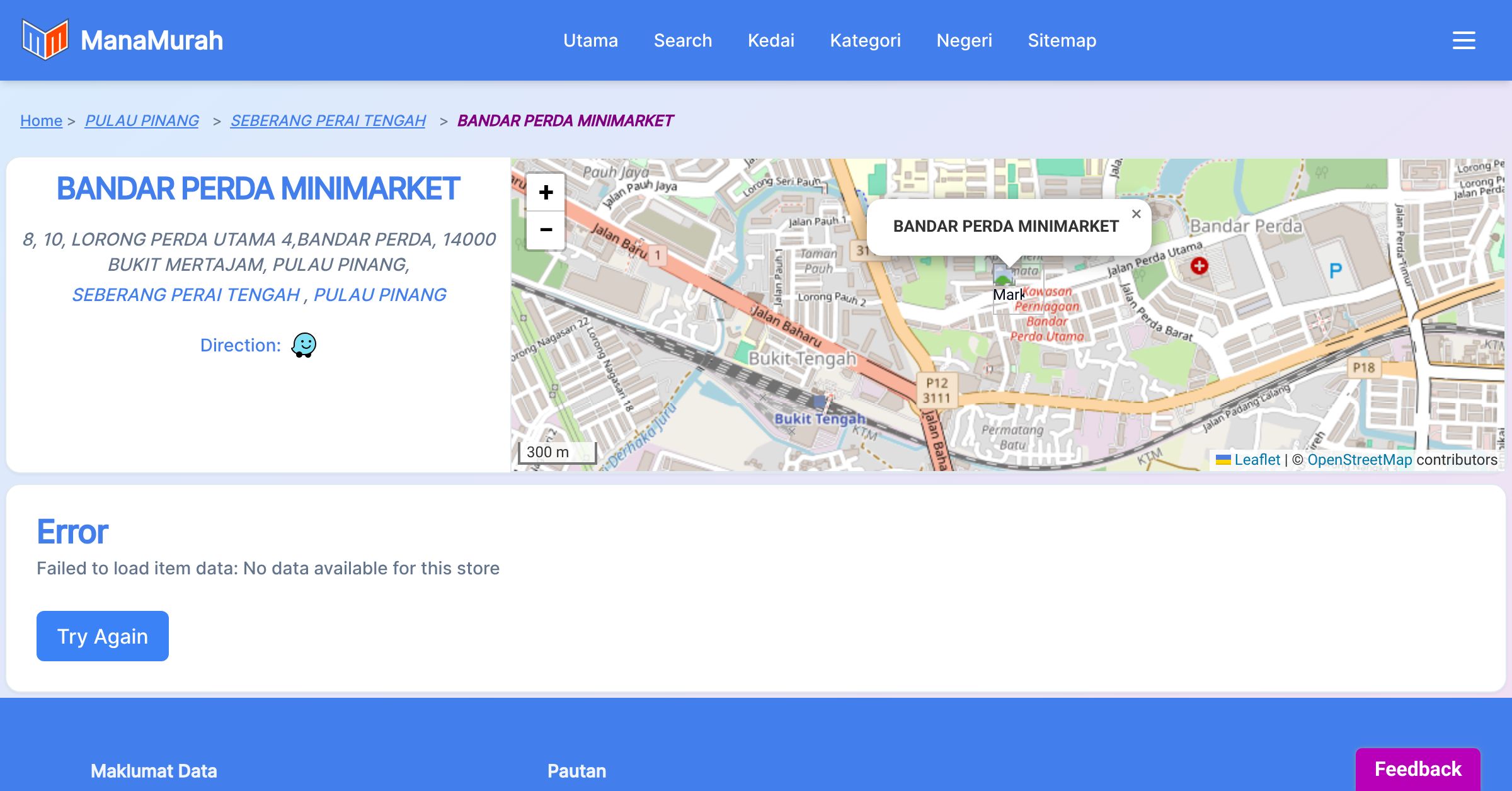Open the Kategori menu item
The image size is (1512, 791).
[x=865, y=40]
